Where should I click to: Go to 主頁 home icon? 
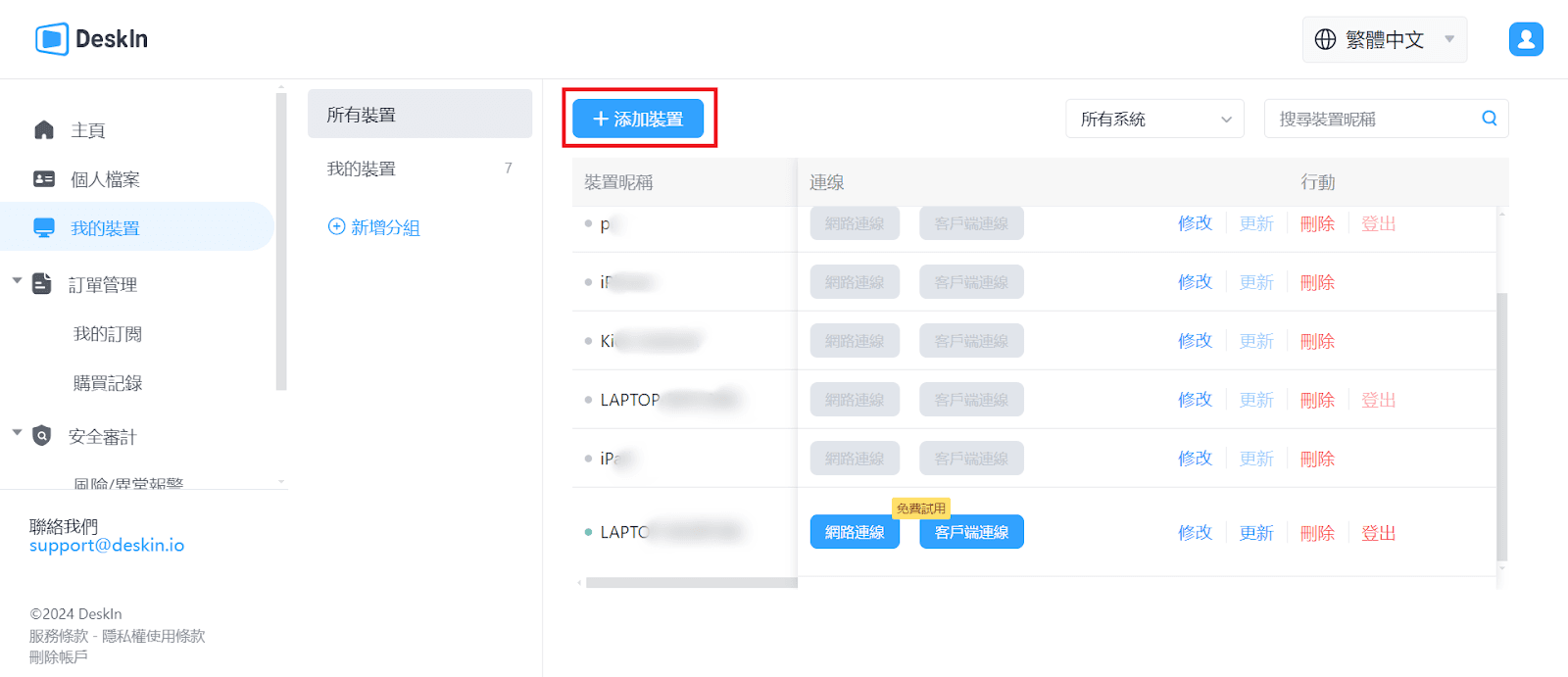44,130
